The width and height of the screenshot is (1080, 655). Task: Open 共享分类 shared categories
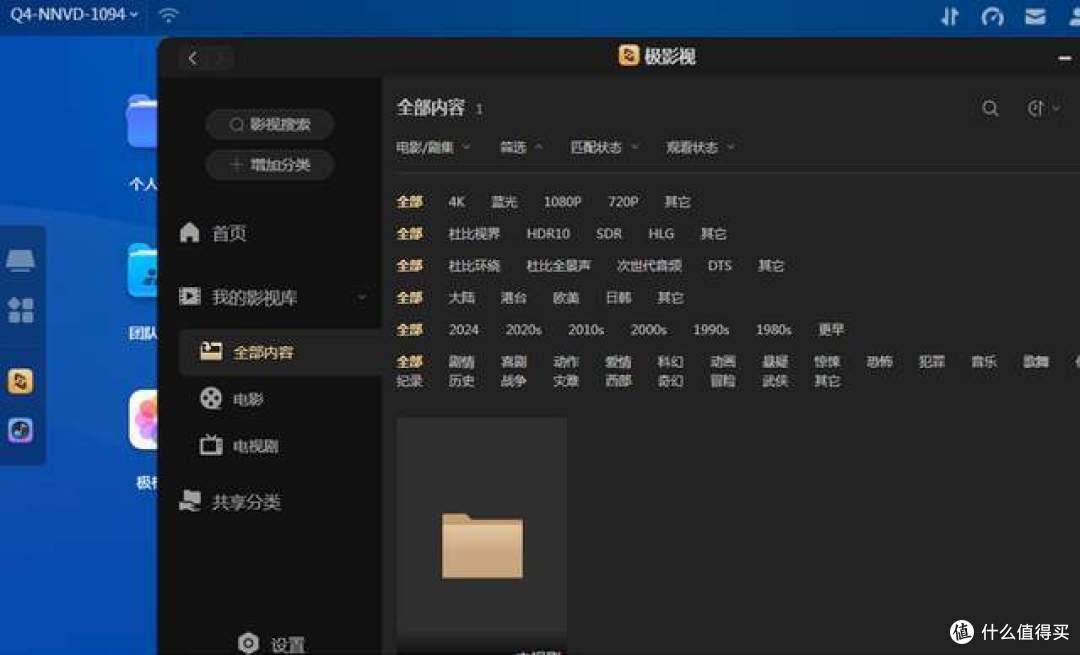pyautogui.click(x=230, y=501)
